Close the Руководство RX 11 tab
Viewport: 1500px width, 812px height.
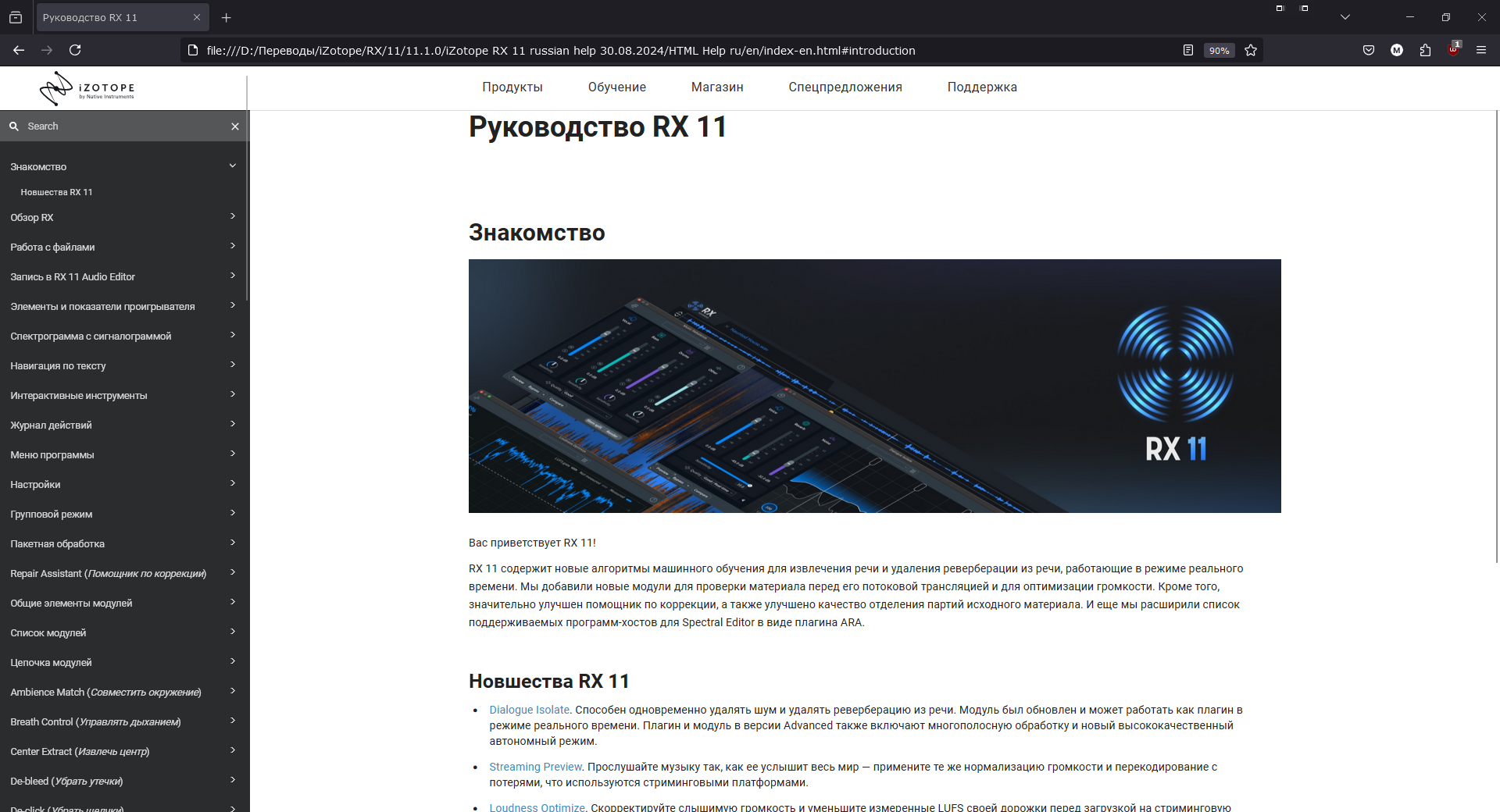pyautogui.click(x=197, y=17)
